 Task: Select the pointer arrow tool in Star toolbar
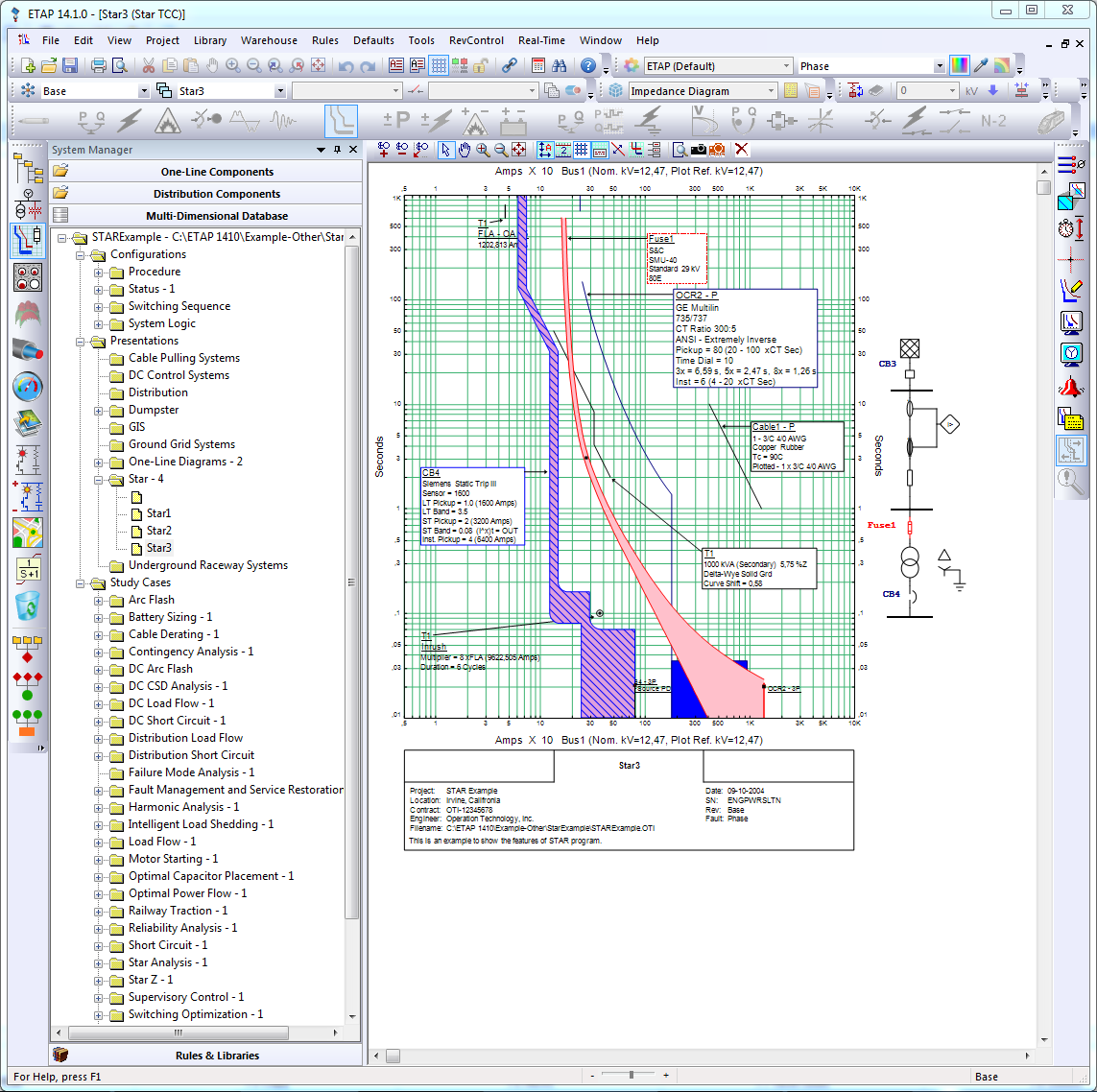point(445,149)
